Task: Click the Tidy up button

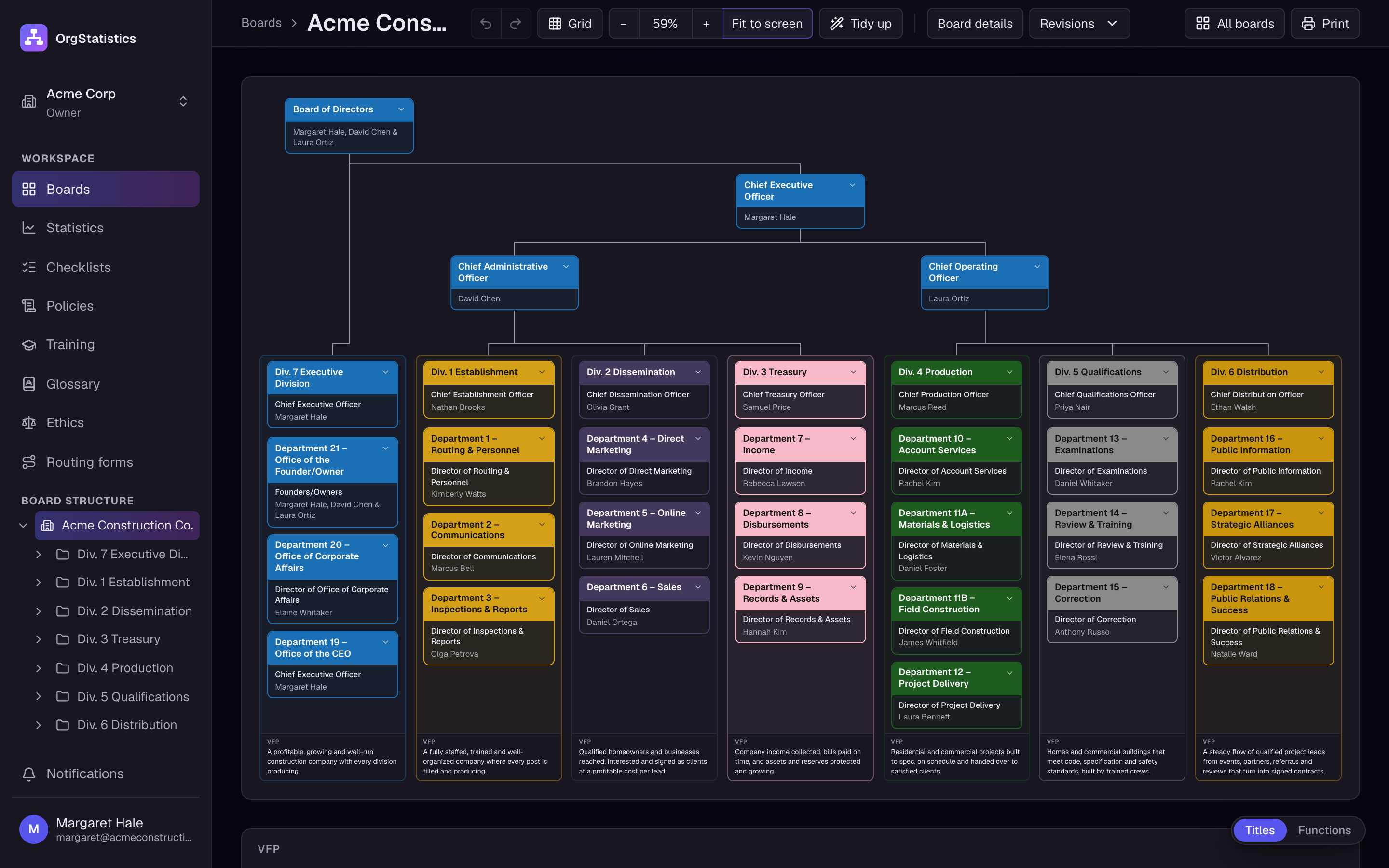Action: [860, 24]
